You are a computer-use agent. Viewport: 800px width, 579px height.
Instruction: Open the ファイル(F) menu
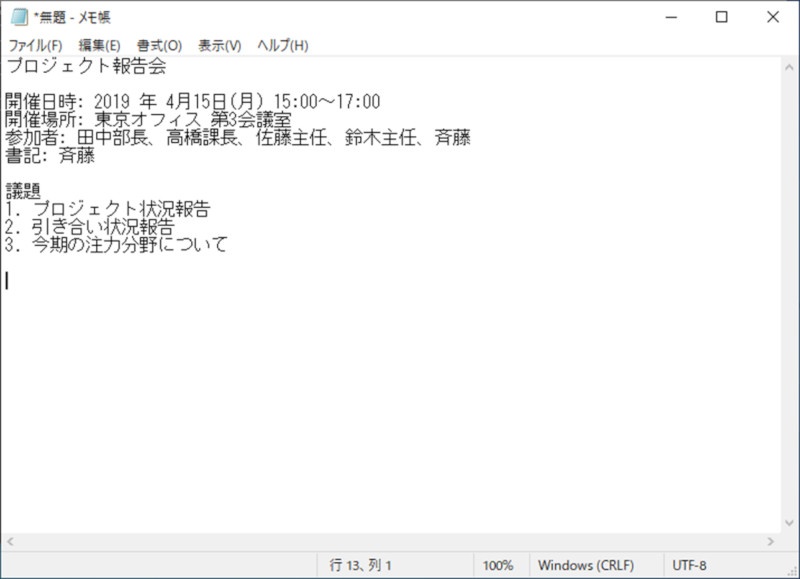[x=35, y=46]
